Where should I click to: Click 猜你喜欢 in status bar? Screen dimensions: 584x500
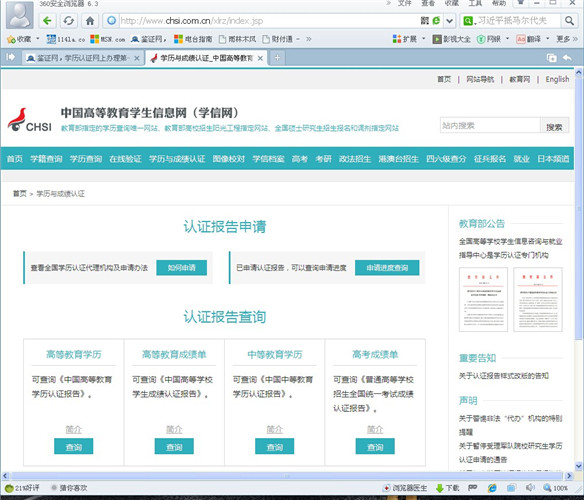(70, 488)
